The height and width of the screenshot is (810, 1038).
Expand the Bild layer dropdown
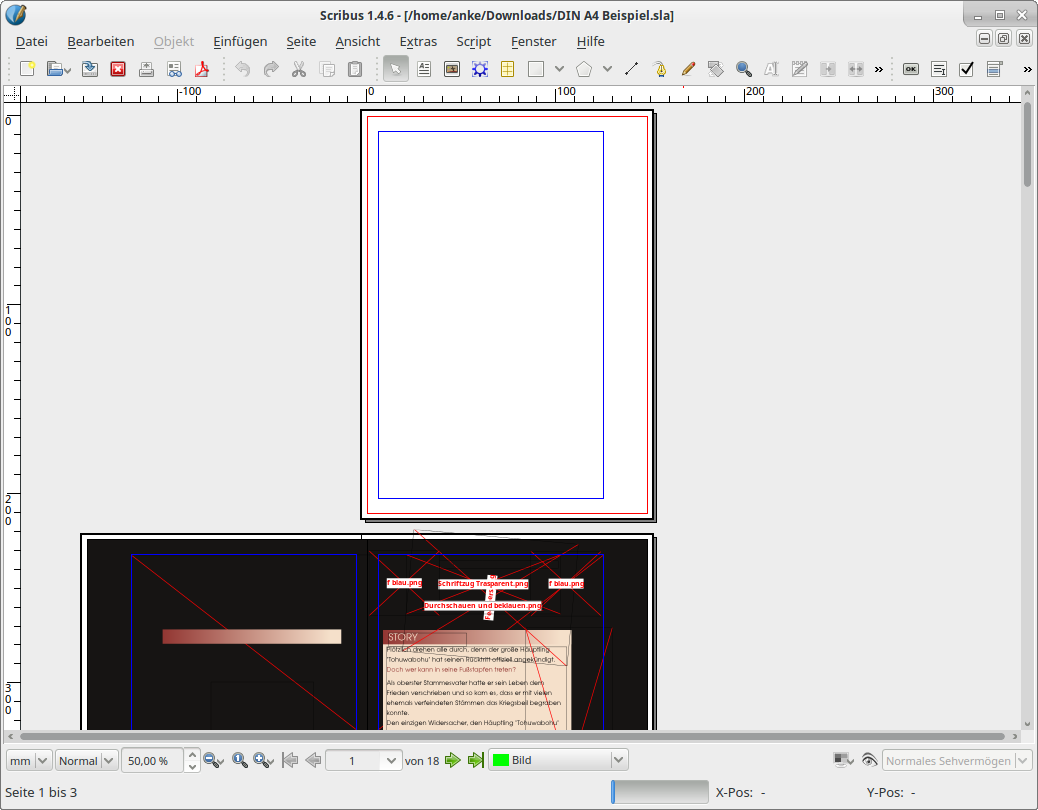619,760
